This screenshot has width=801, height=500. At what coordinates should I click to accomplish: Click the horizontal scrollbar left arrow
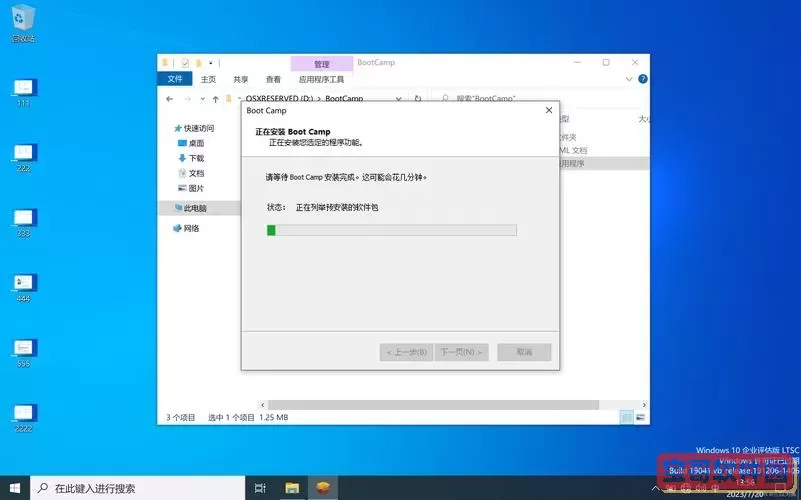coord(263,404)
